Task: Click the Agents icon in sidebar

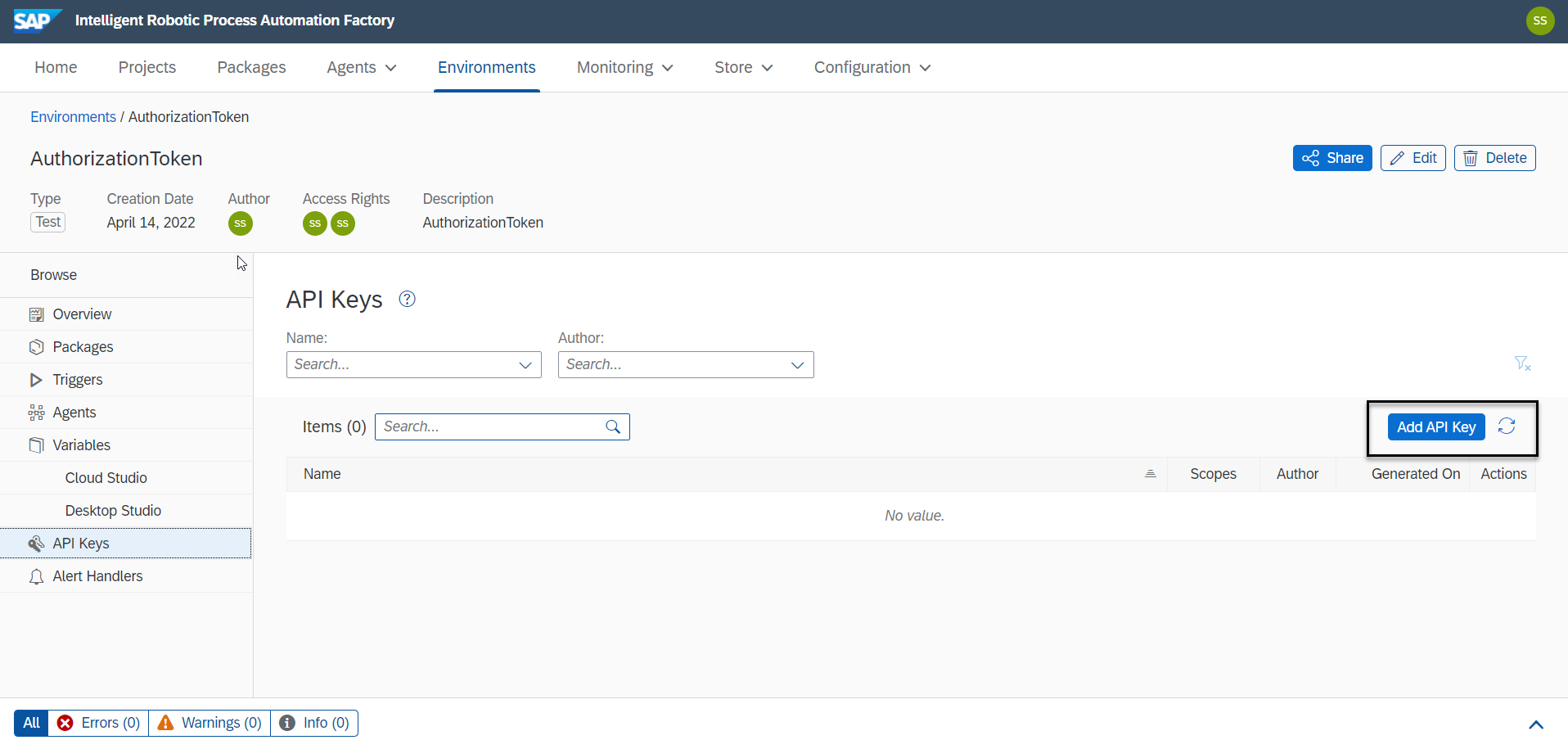Action: point(36,413)
